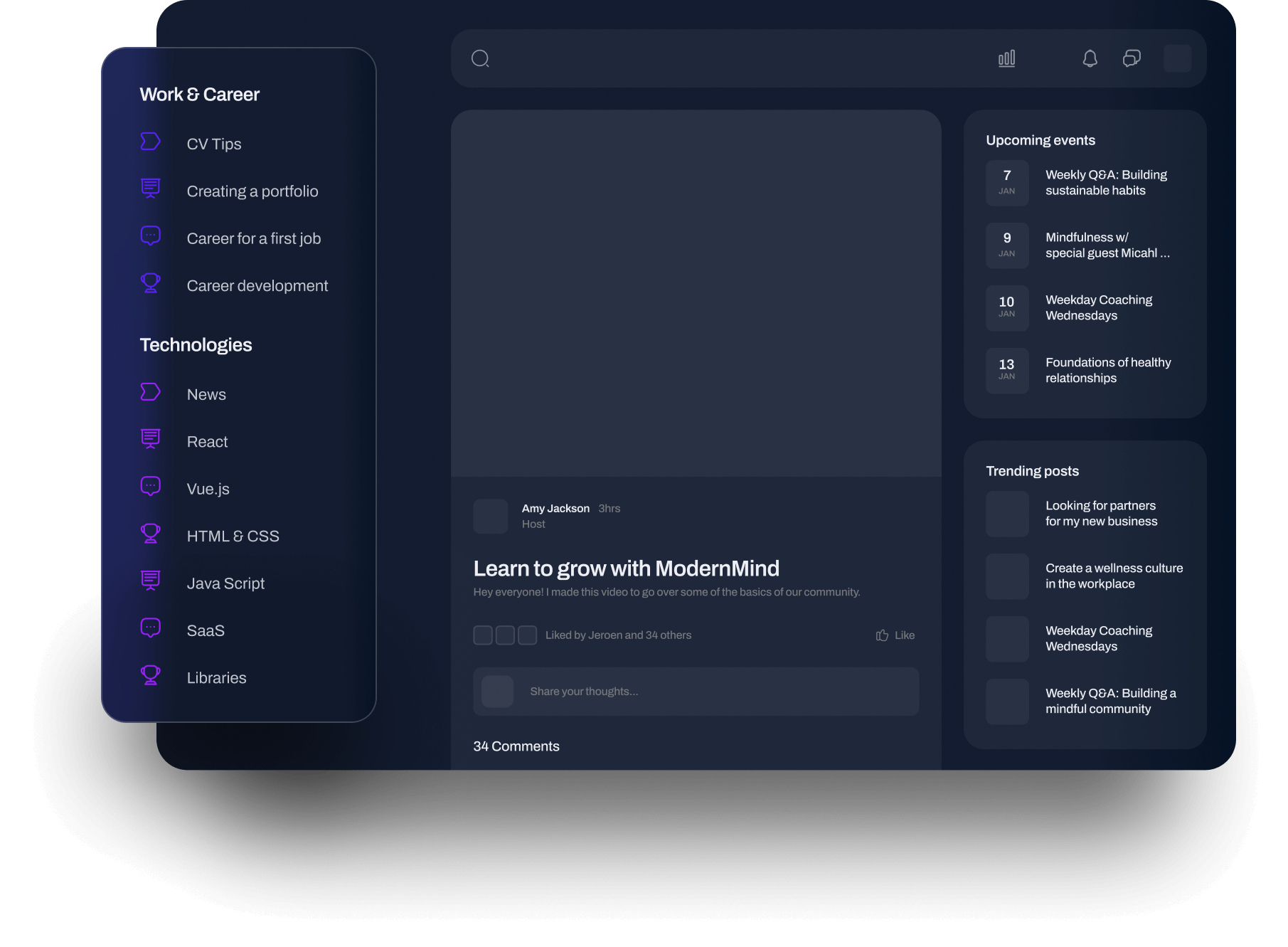Open the bar chart analytics icon
Image resolution: width=1288 pixels, height=947 pixels.
tap(1006, 58)
